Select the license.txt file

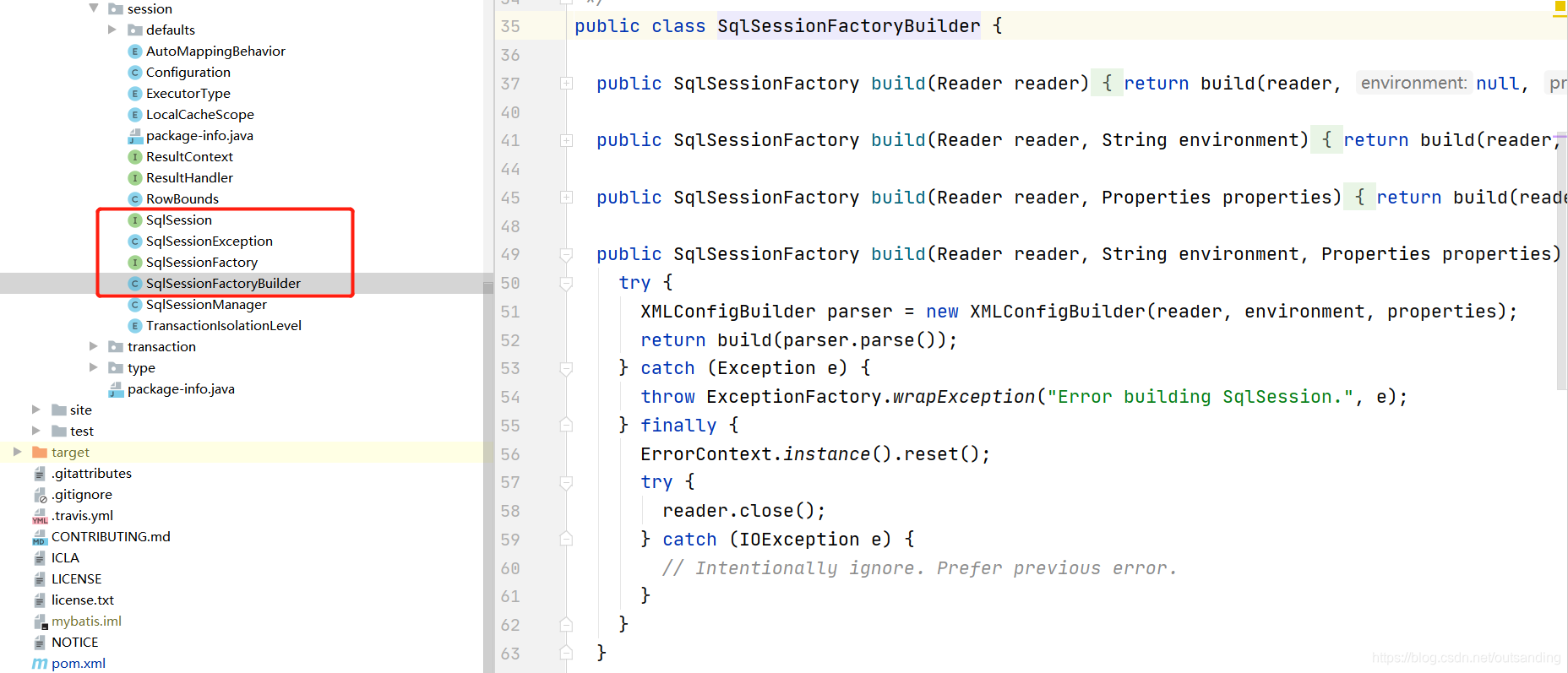click(83, 600)
